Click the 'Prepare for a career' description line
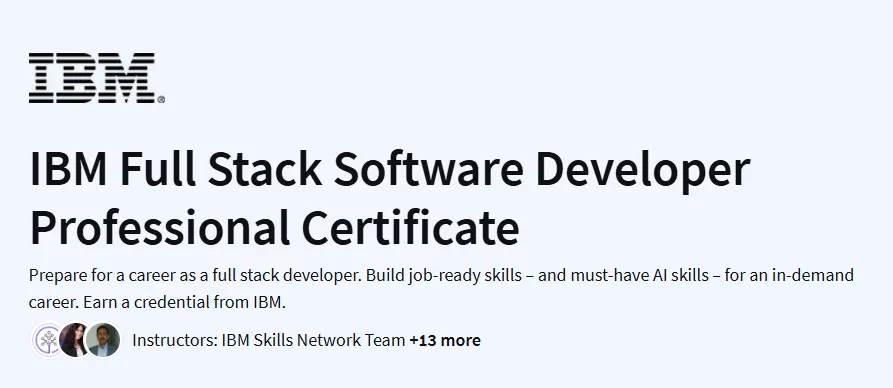 441,276
